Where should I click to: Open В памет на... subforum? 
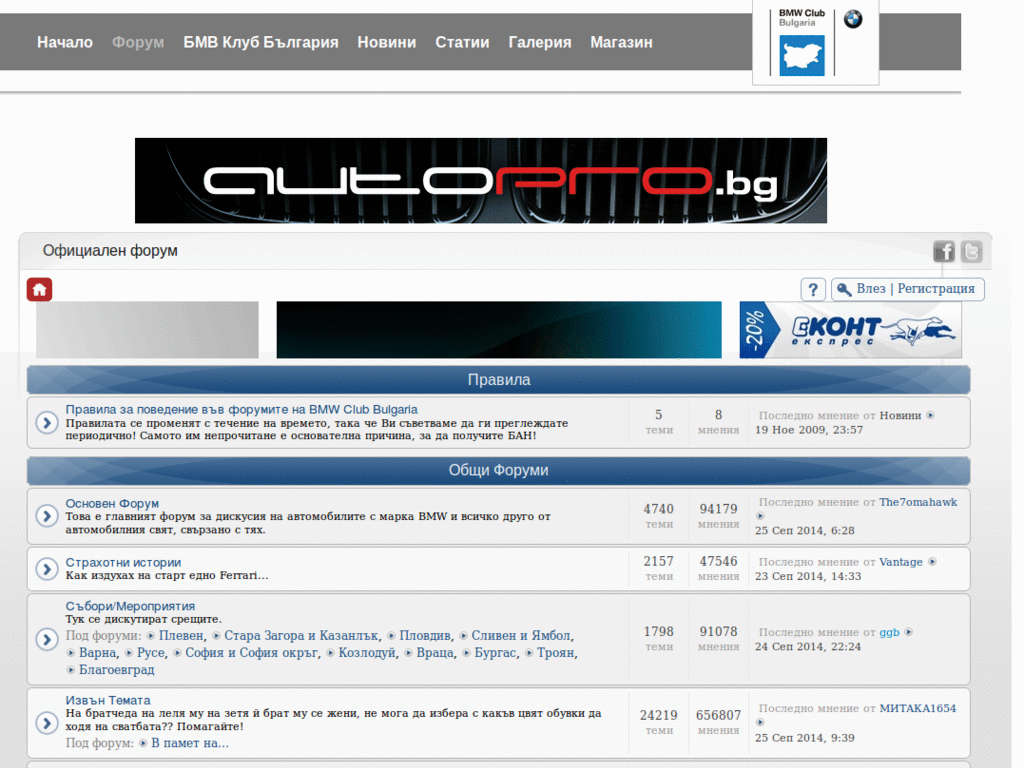189,743
